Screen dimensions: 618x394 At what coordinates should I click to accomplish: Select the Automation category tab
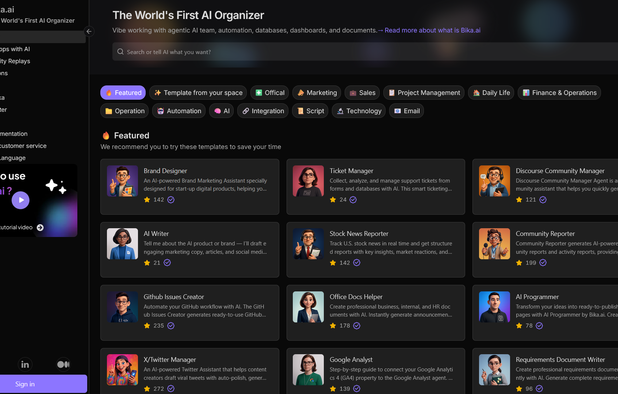179,111
